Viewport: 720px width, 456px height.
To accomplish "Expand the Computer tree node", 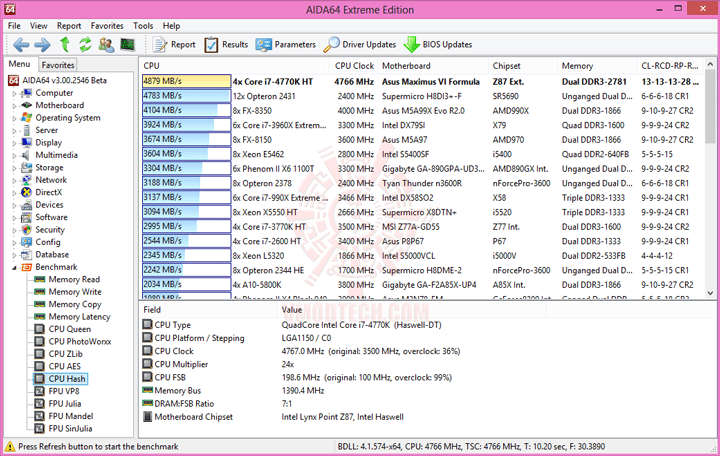I will (14, 93).
